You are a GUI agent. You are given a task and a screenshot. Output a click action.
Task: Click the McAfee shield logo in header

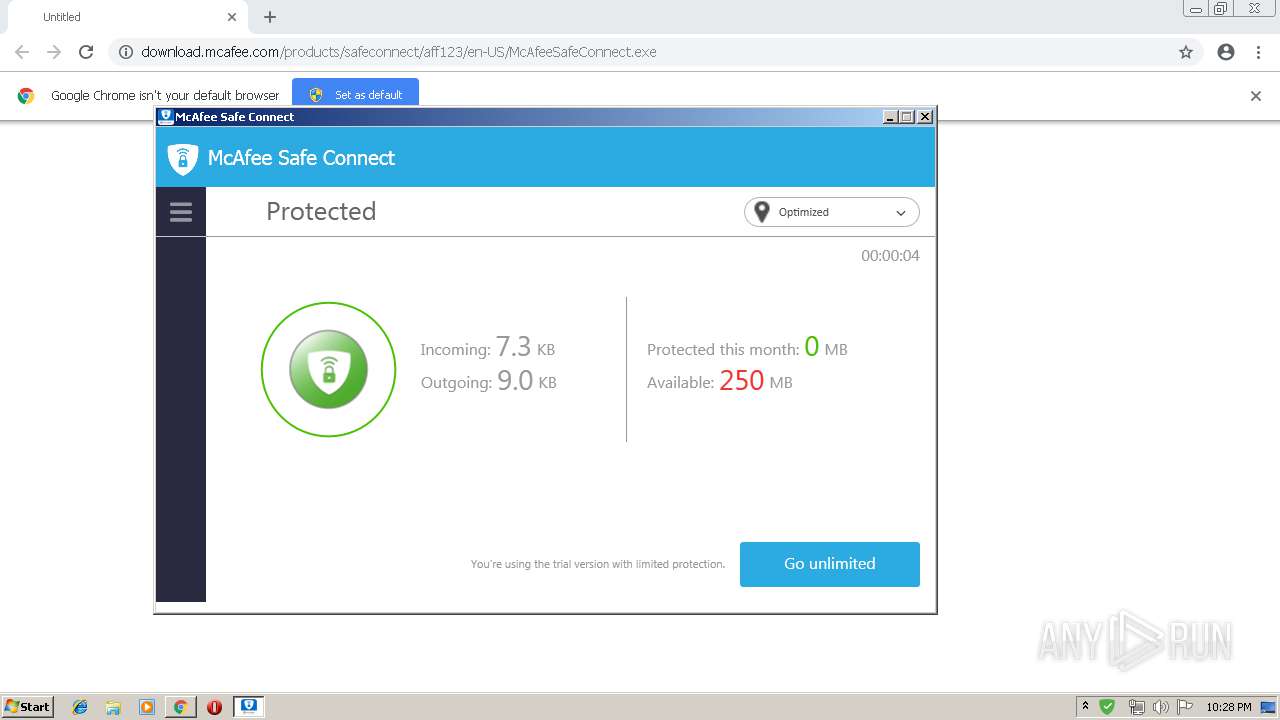(182, 158)
